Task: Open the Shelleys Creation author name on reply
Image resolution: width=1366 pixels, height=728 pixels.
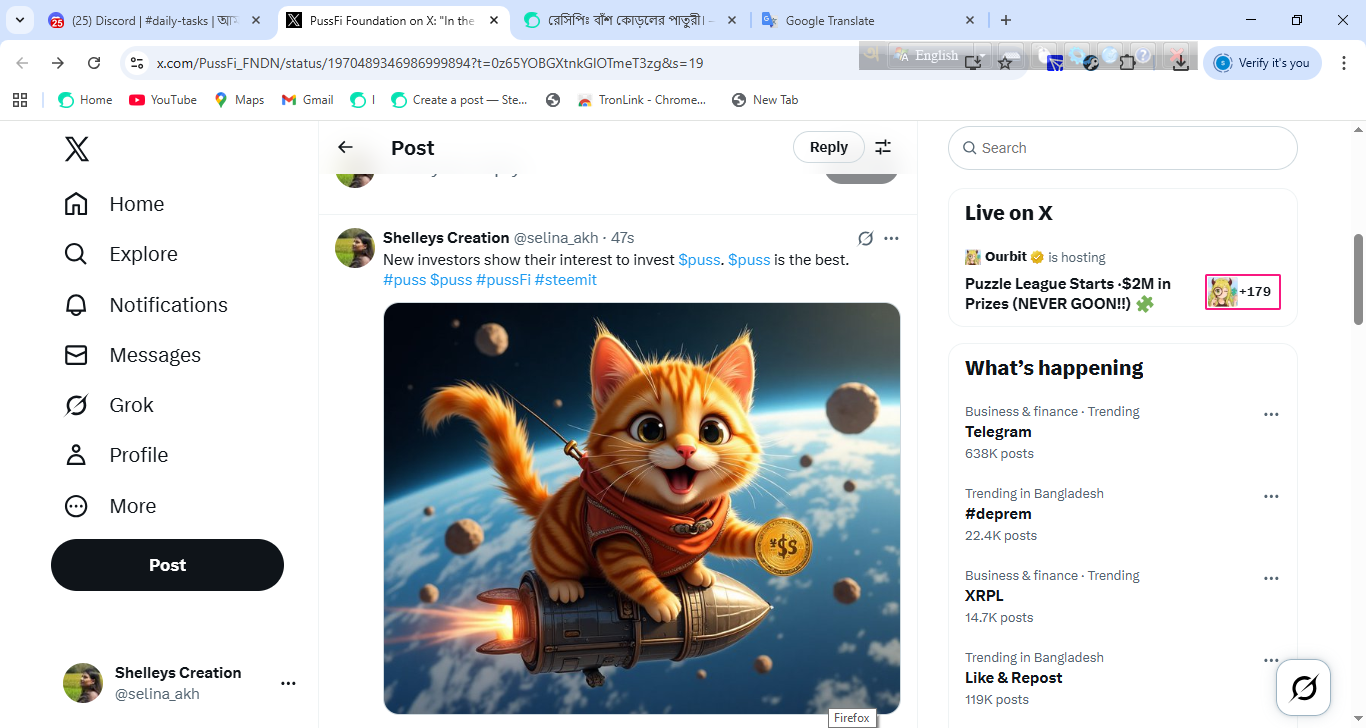Action: click(x=446, y=238)
